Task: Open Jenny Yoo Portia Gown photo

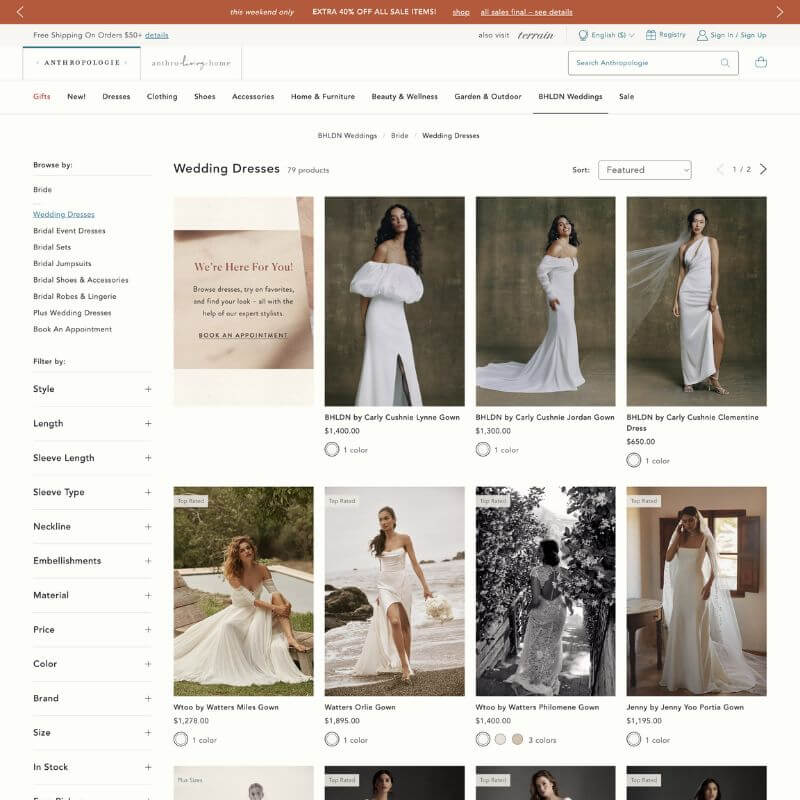Action: (696, 591)
